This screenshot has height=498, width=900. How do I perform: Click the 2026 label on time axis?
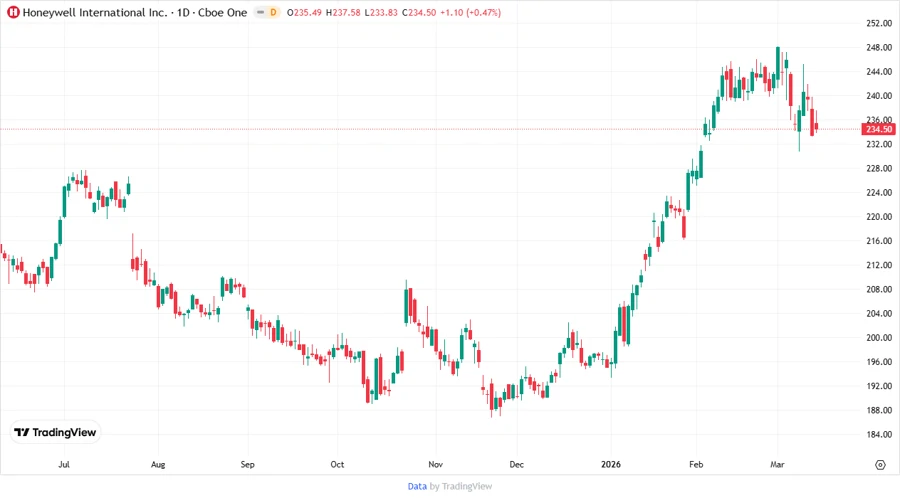(611, 464)
